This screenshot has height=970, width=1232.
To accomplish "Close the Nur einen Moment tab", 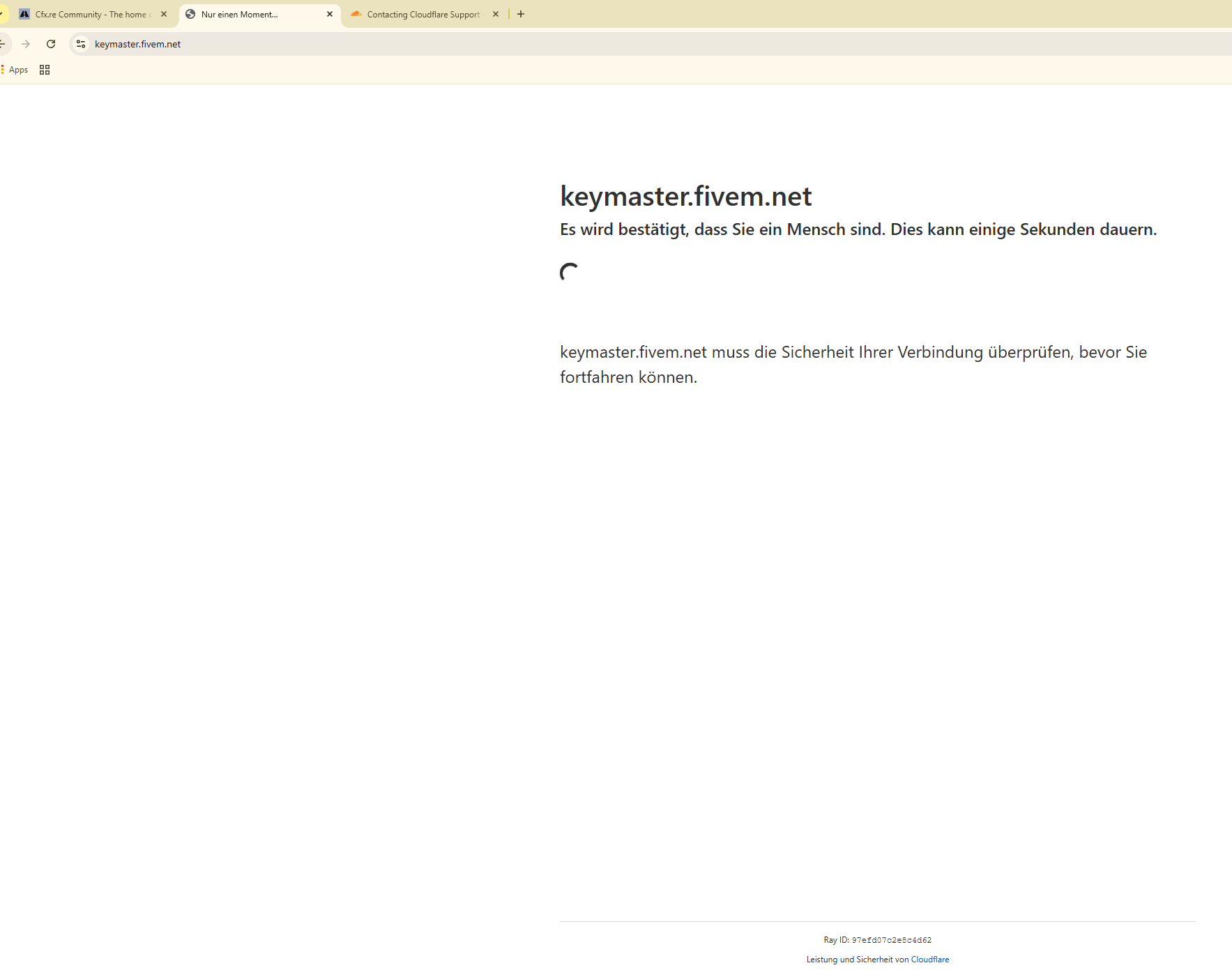I will pyautogui.click(x=330, y=14).
